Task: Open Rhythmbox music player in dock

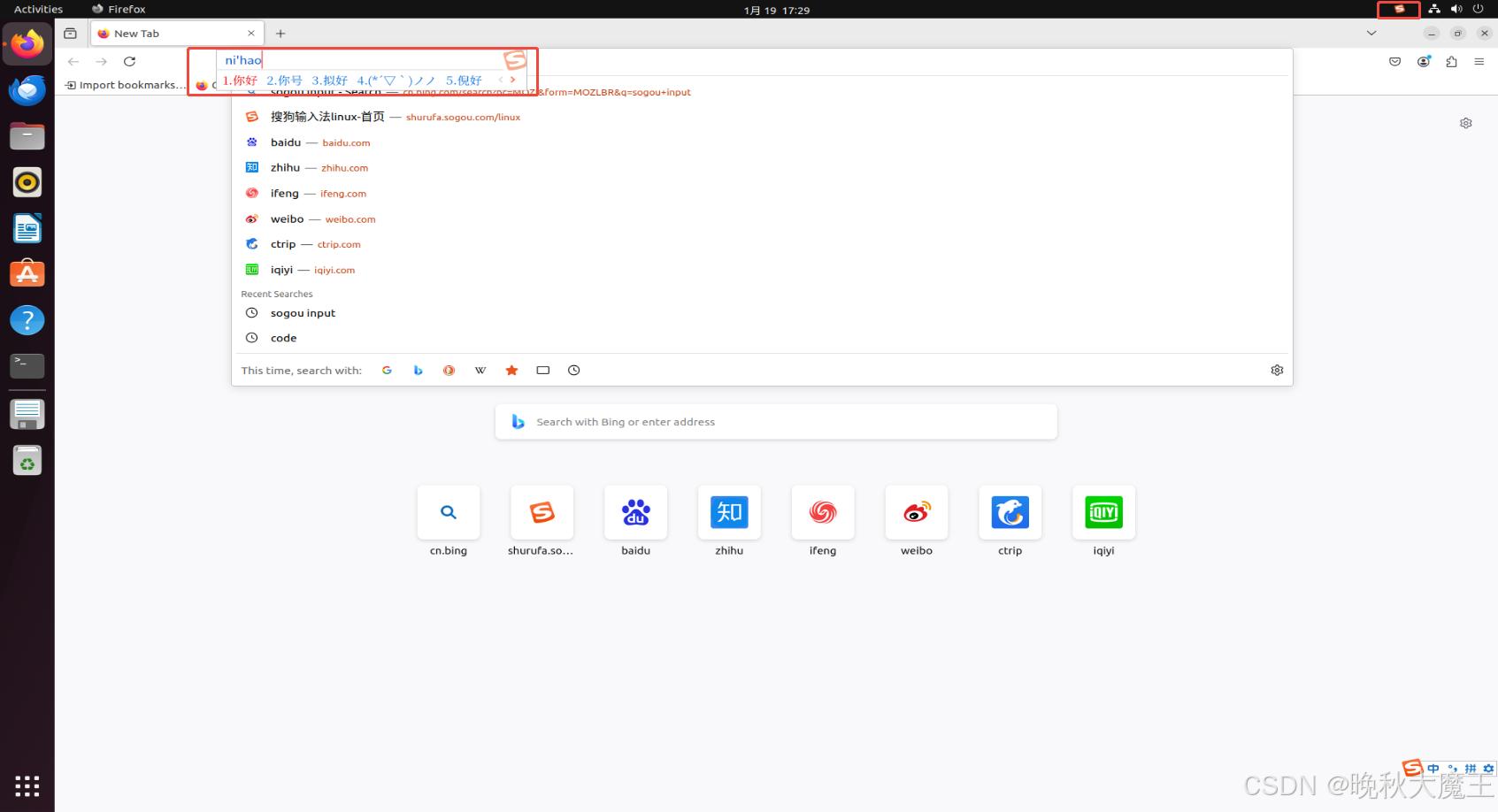Action: click(27, 182)
